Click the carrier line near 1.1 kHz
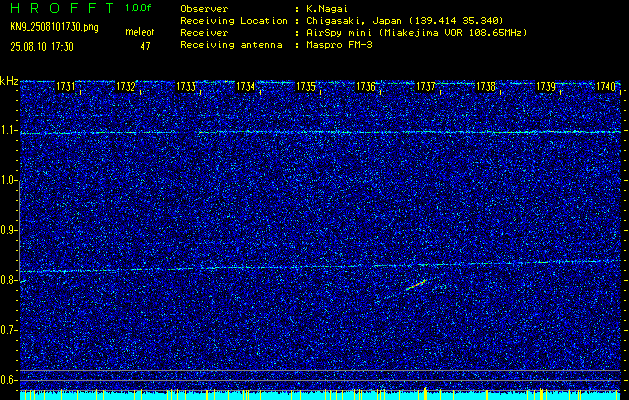 click(x=320, y=132)
